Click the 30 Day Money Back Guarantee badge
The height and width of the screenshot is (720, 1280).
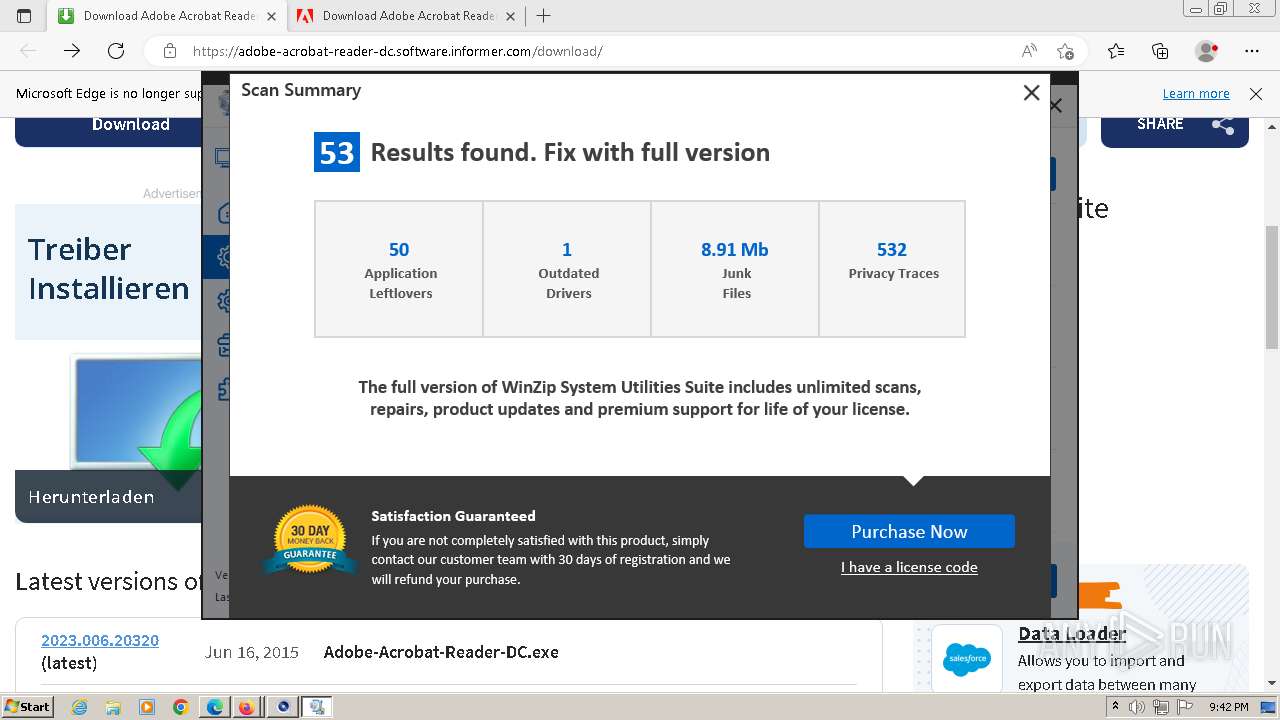310,540
